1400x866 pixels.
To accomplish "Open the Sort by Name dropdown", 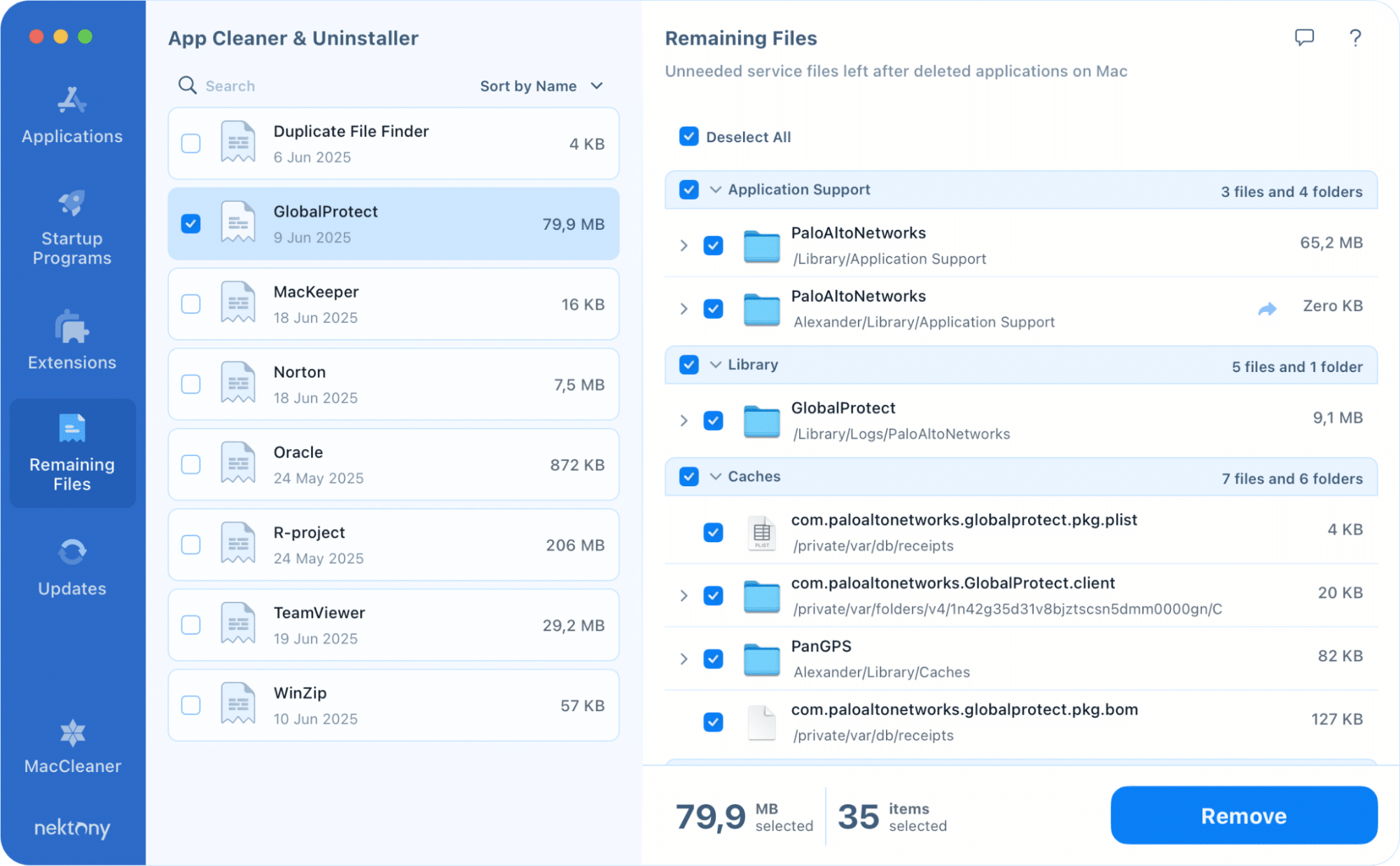I will coord(541,85).
